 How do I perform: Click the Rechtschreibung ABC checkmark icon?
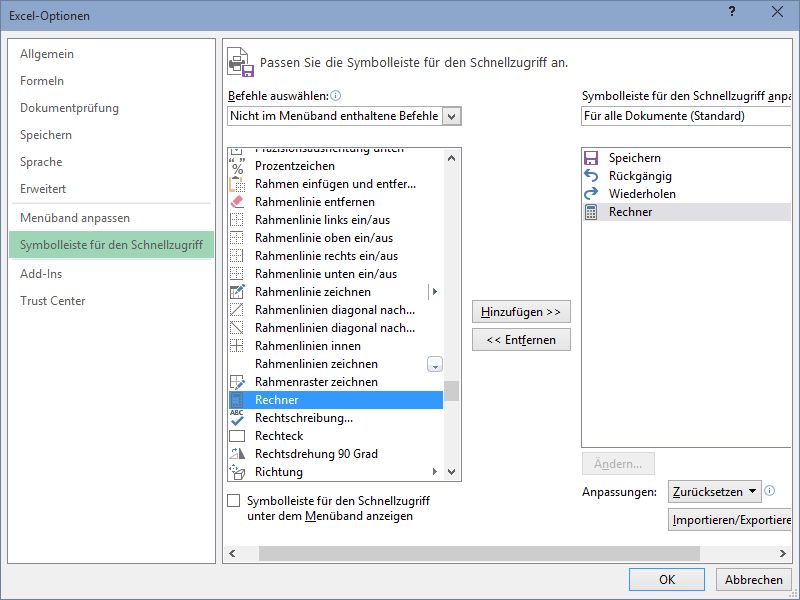coord(237,417)
